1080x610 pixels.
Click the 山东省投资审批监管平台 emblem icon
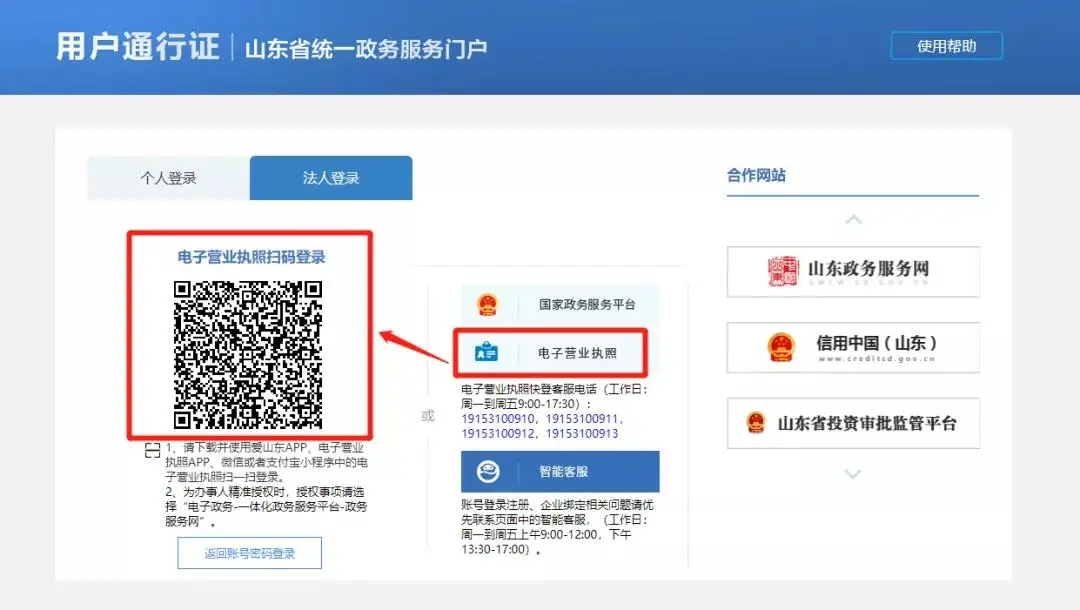756,423
